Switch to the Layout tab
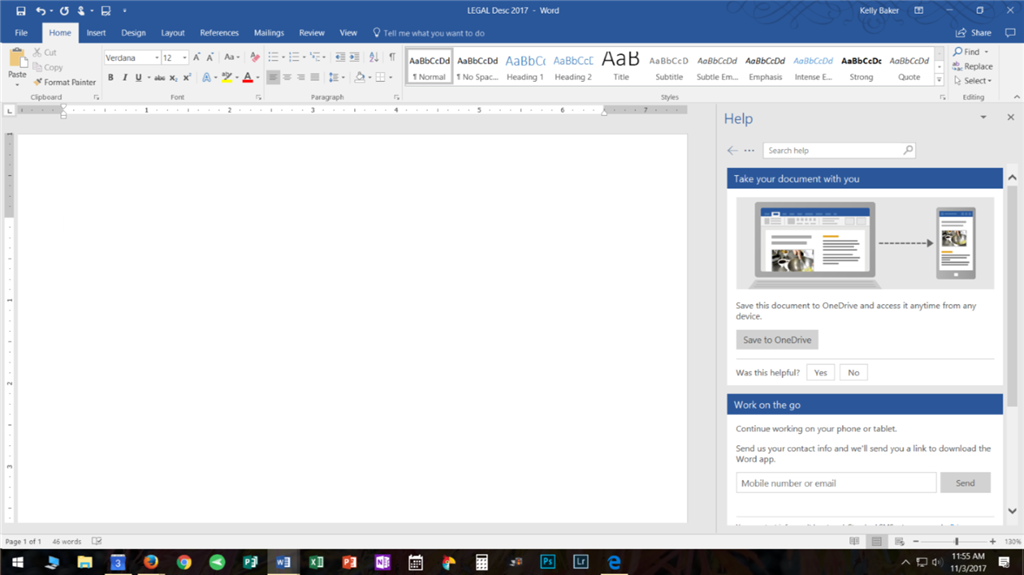 [x=172, y=33]
